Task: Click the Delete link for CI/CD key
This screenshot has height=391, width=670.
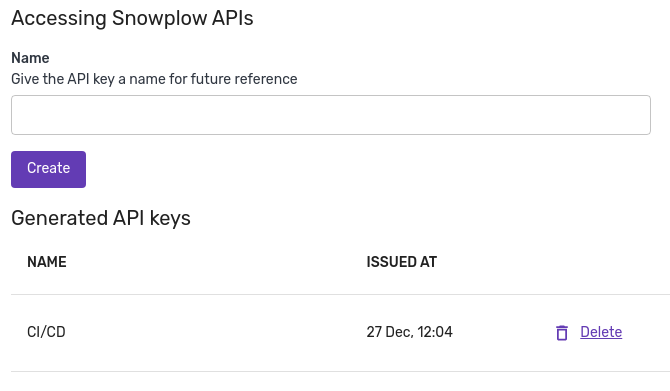Action: tap(601, 332)
